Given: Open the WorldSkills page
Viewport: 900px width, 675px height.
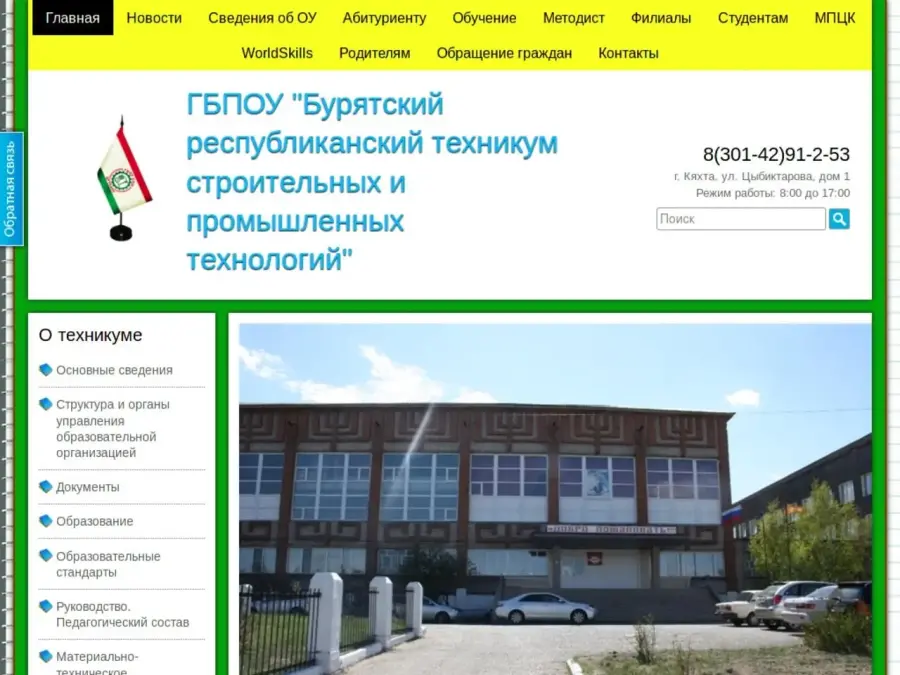Looking at the screenshot, I should point(277,53).
